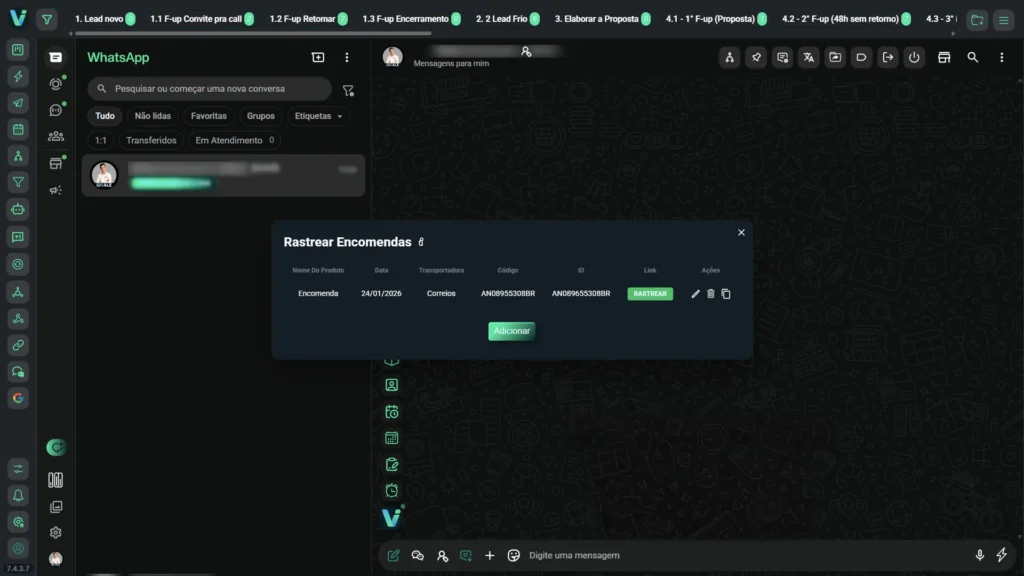Expand the Etiquetas dropdown
1024x576 pixels.
pyautogui.click(x=319, y=116)
